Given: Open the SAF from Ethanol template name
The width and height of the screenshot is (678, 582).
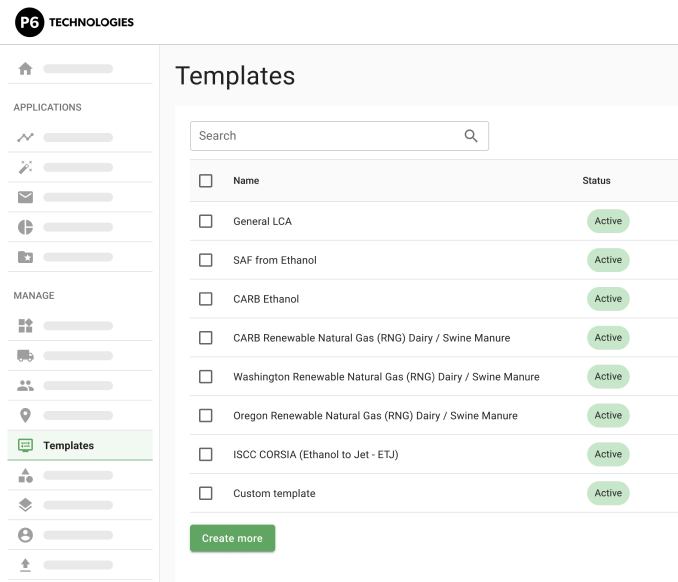Looking at the screenshot, I should (x=275, y=260).
